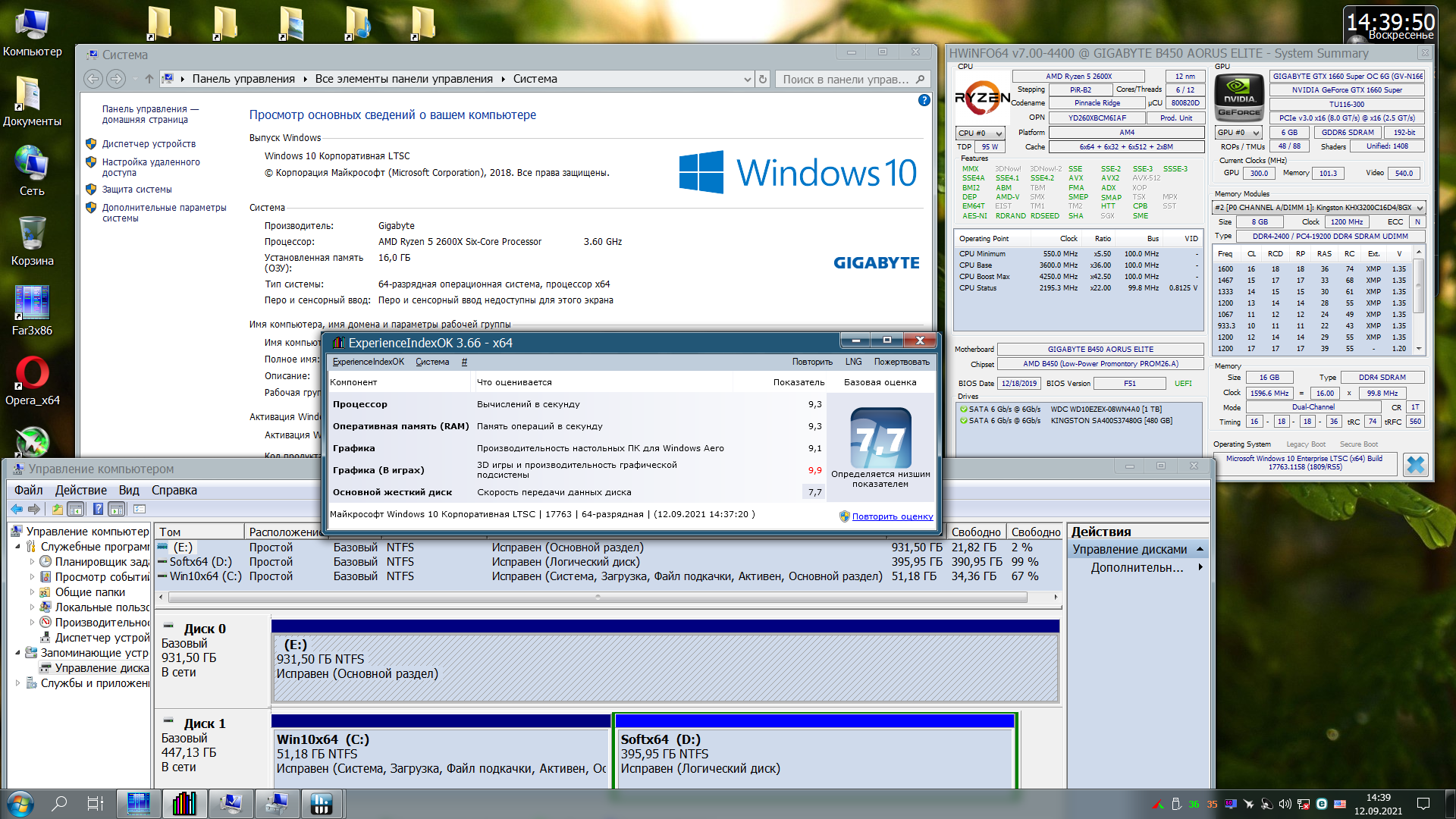
Task: Open Сеть desktop icon
Action: pos(32,171)
